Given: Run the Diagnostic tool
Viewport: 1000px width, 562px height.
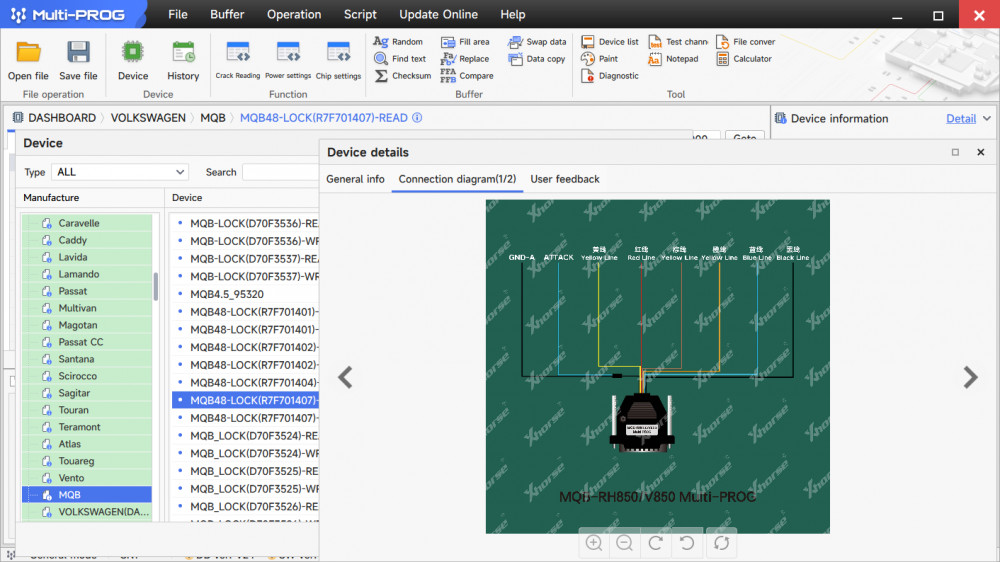Looking at the screenshot, I should (x=609, y=75).
